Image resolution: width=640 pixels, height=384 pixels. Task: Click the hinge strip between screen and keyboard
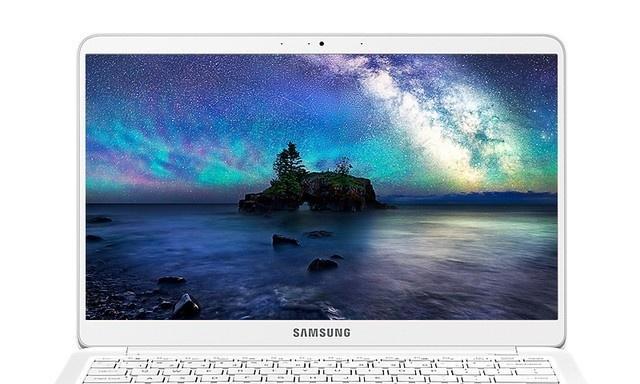coord(322,351)
